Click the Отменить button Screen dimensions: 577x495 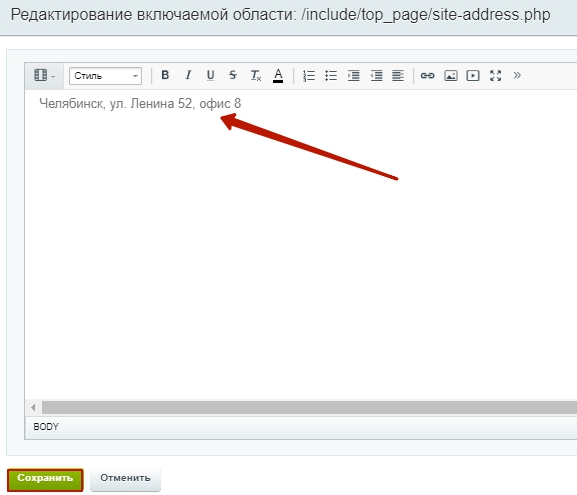pyautogui.click(x=125, y=480)
